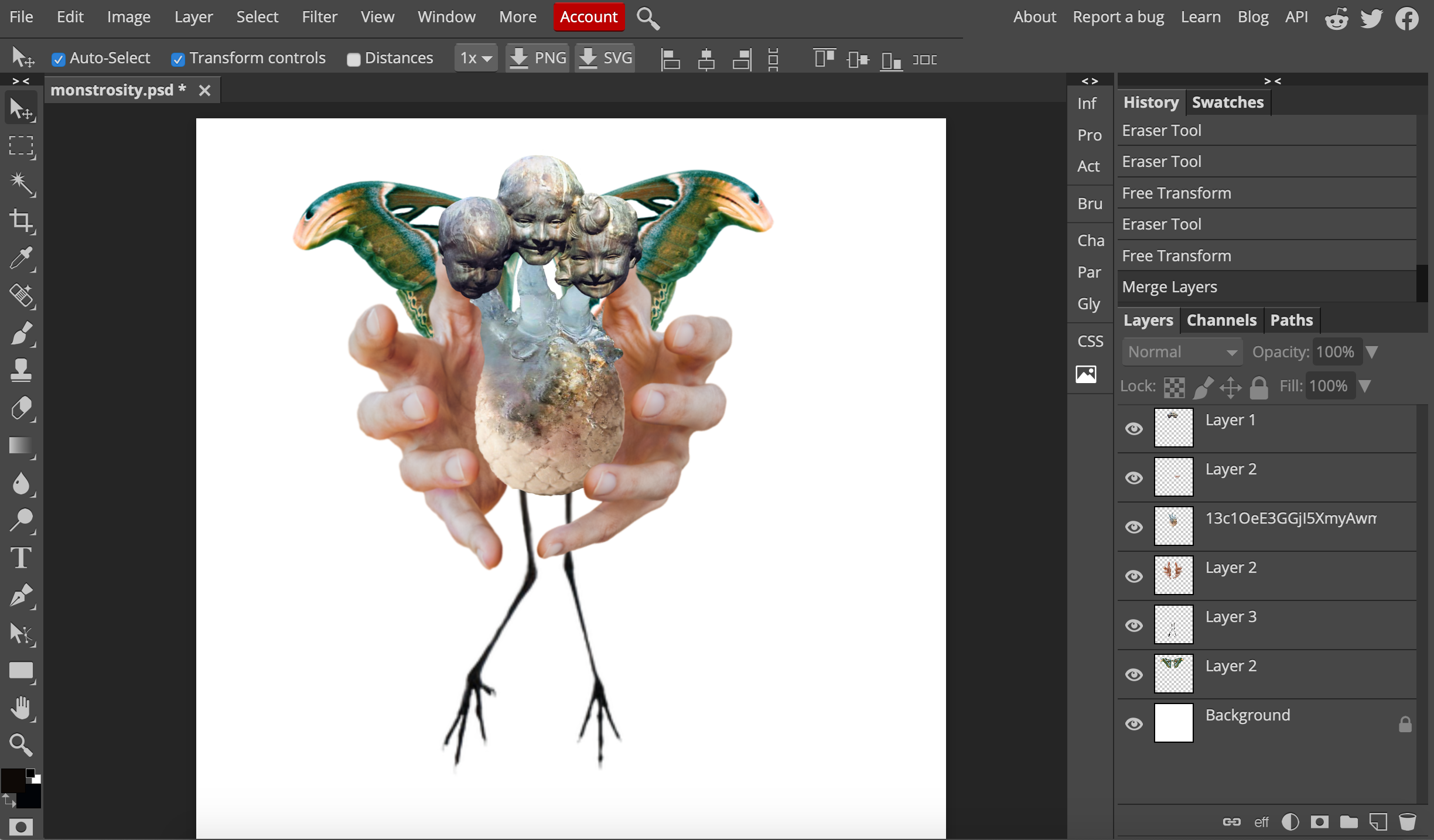This screenshot has height=840, width=1434.
Task: Select the Move tool in toolbar
Action: [22, 109]
